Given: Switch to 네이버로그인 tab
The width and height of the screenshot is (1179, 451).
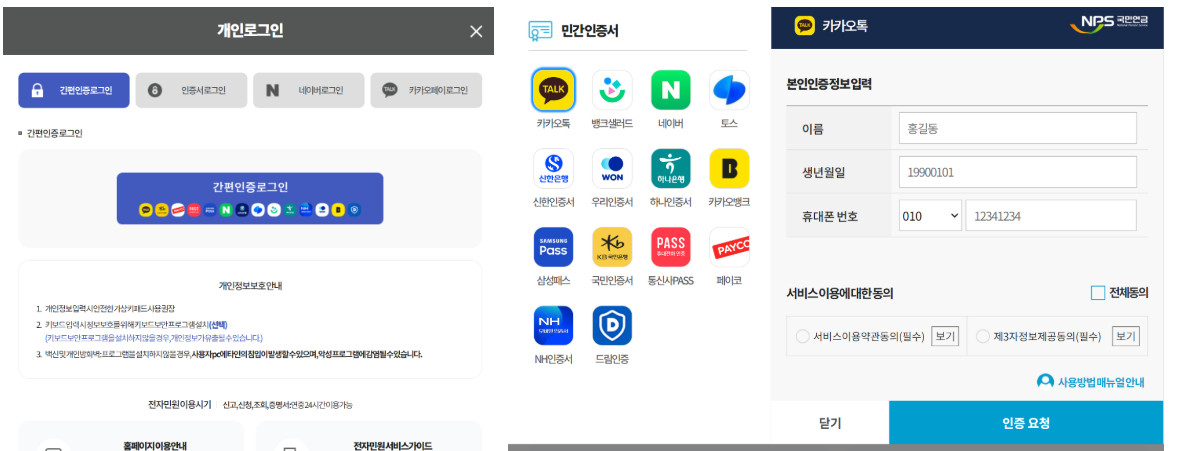Looking at the screenshot, I should (308, 90).
